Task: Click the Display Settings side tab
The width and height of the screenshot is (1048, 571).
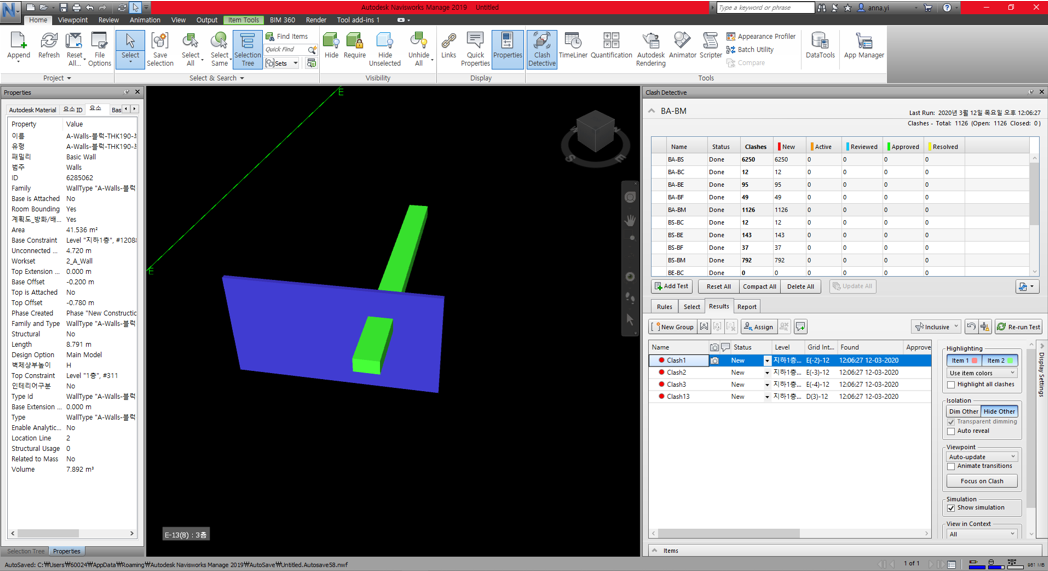Action: point(1041,374)
